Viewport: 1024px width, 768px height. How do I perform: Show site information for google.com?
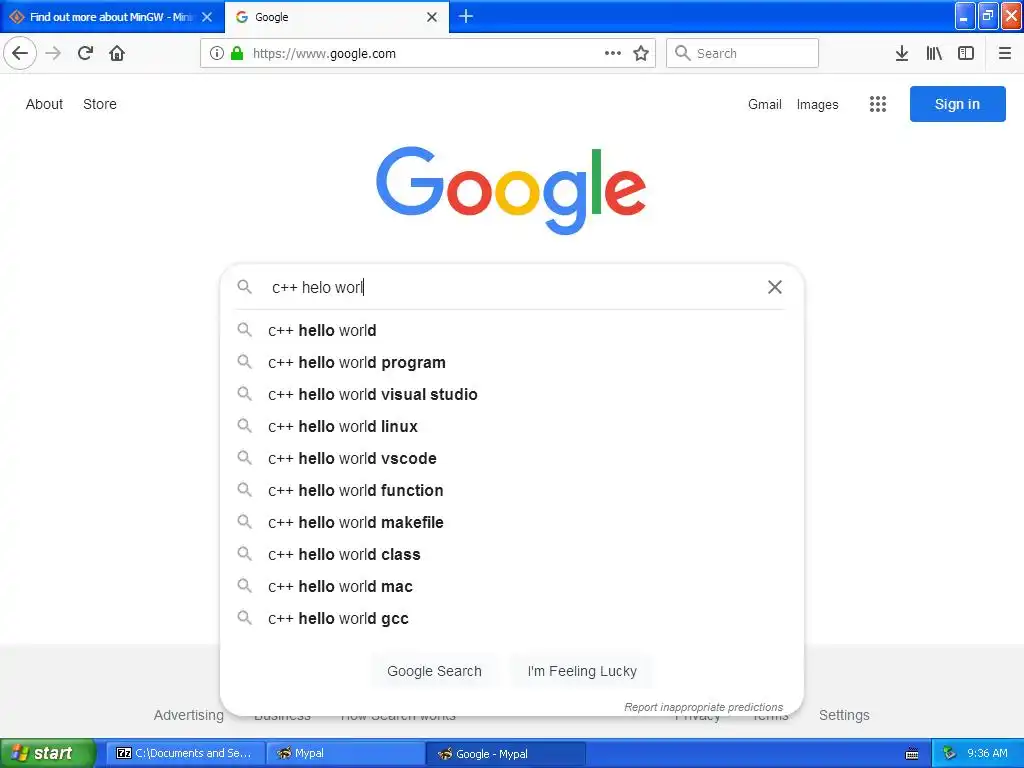[x=217, y=53]
